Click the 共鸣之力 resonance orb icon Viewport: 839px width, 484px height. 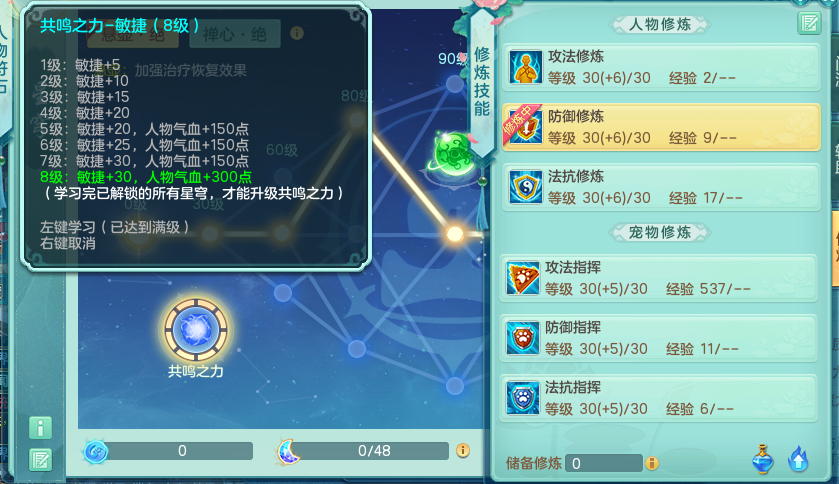pyautogui.click(x=196, y=330)
